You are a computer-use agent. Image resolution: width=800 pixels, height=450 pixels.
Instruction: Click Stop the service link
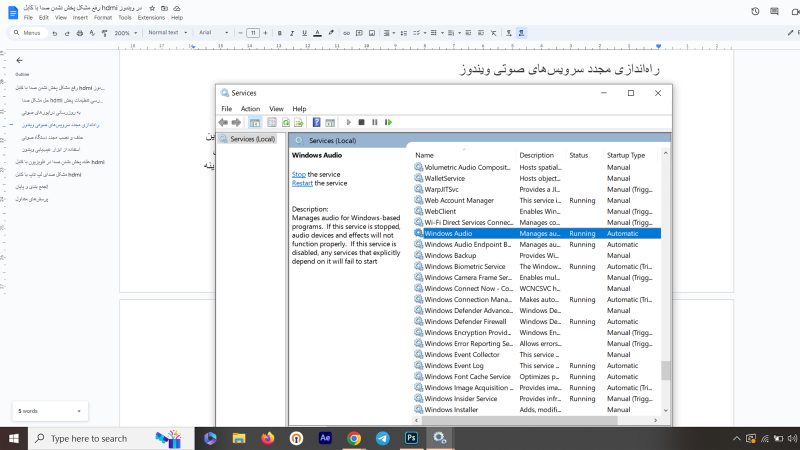(298, 174)
